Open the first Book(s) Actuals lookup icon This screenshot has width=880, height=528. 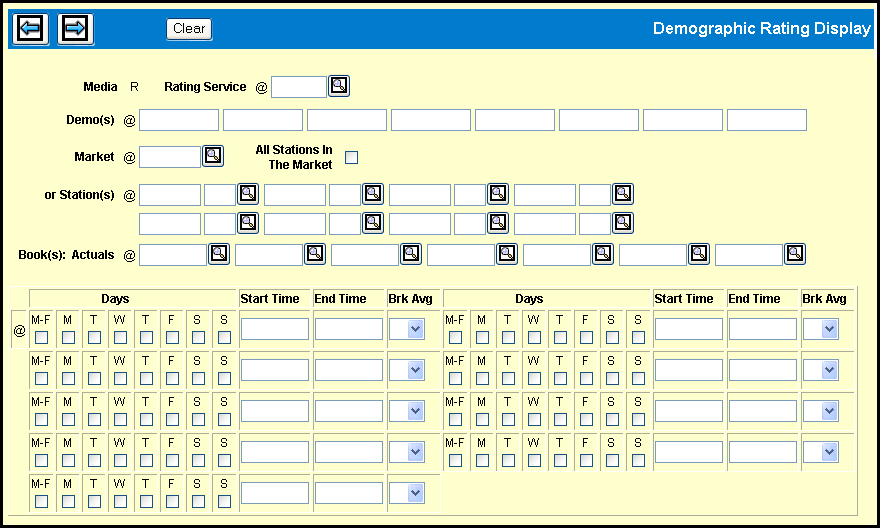click(219, 254)
